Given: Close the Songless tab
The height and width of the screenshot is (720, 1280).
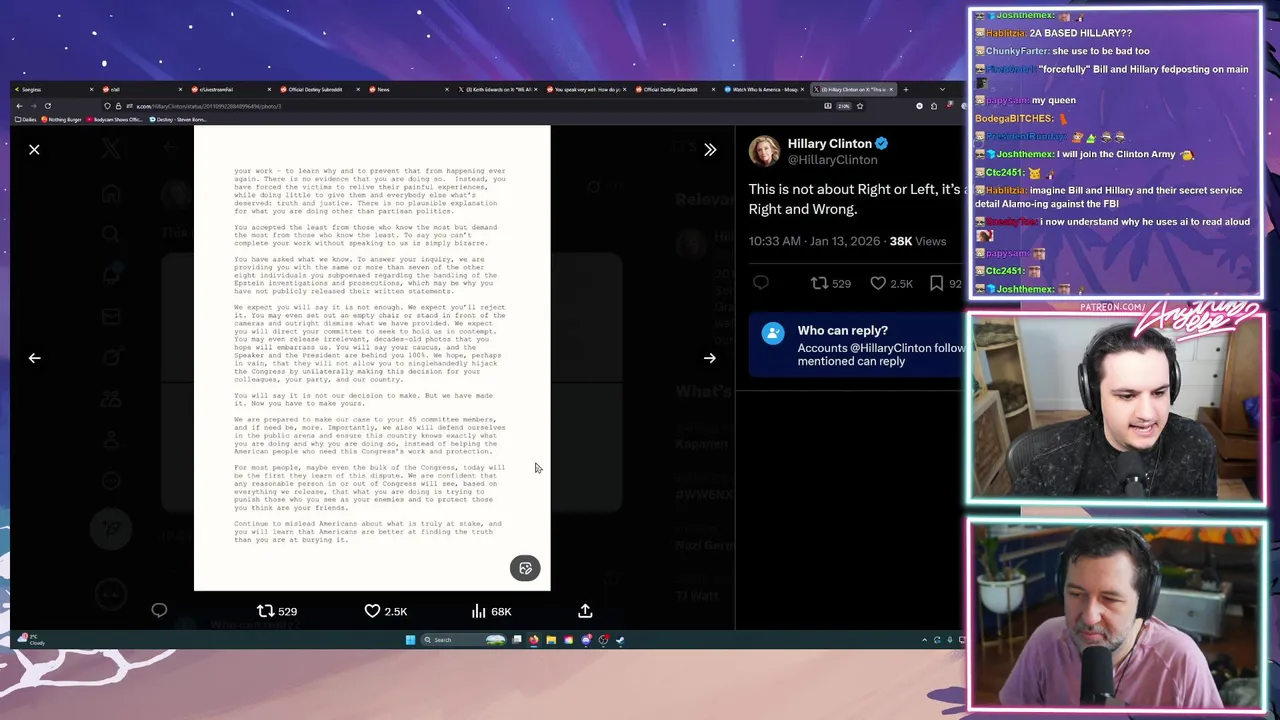Looking at the screenshot, I should tap(91, 90).
